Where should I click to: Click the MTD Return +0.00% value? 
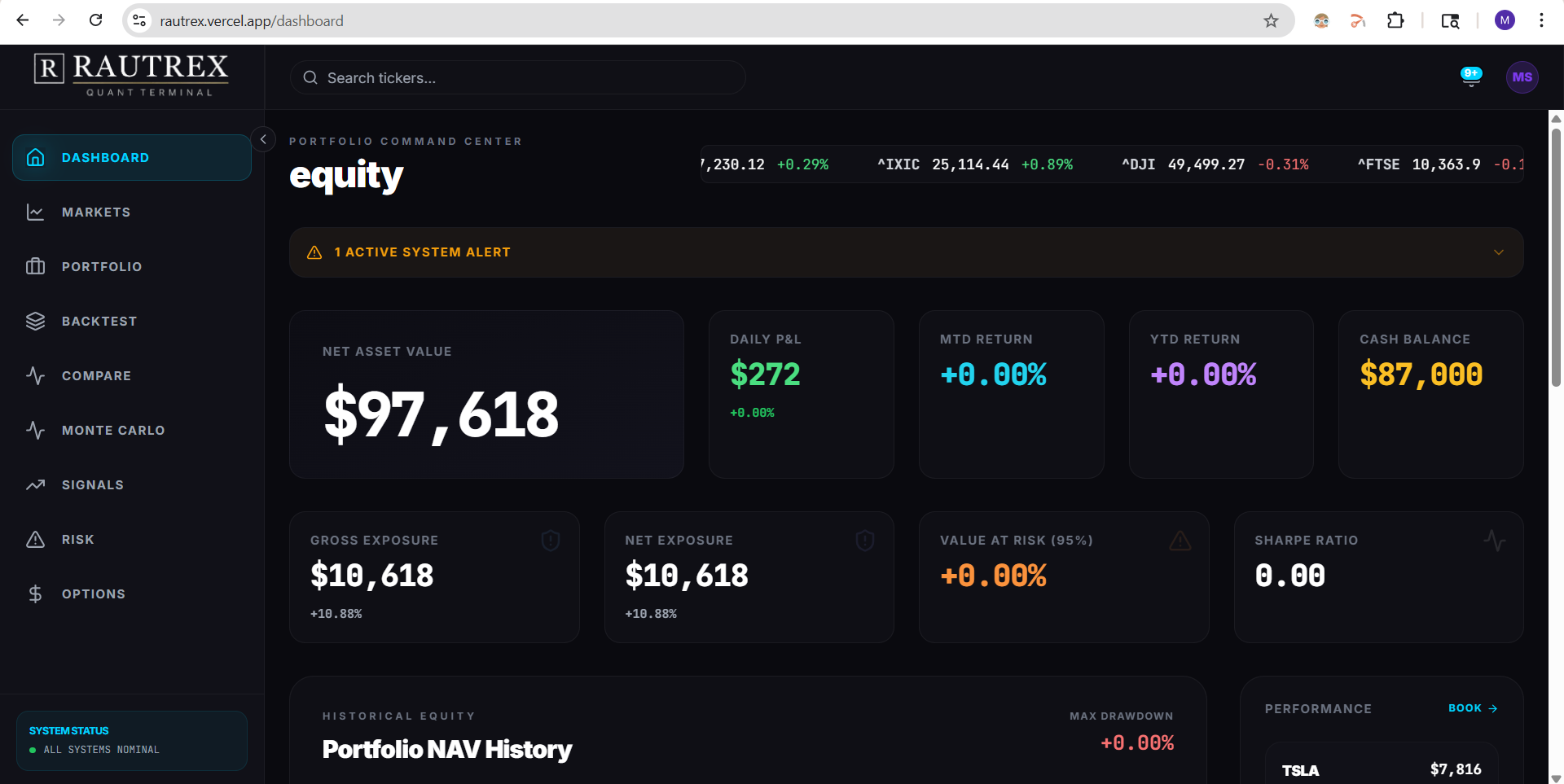coord(993,374)
